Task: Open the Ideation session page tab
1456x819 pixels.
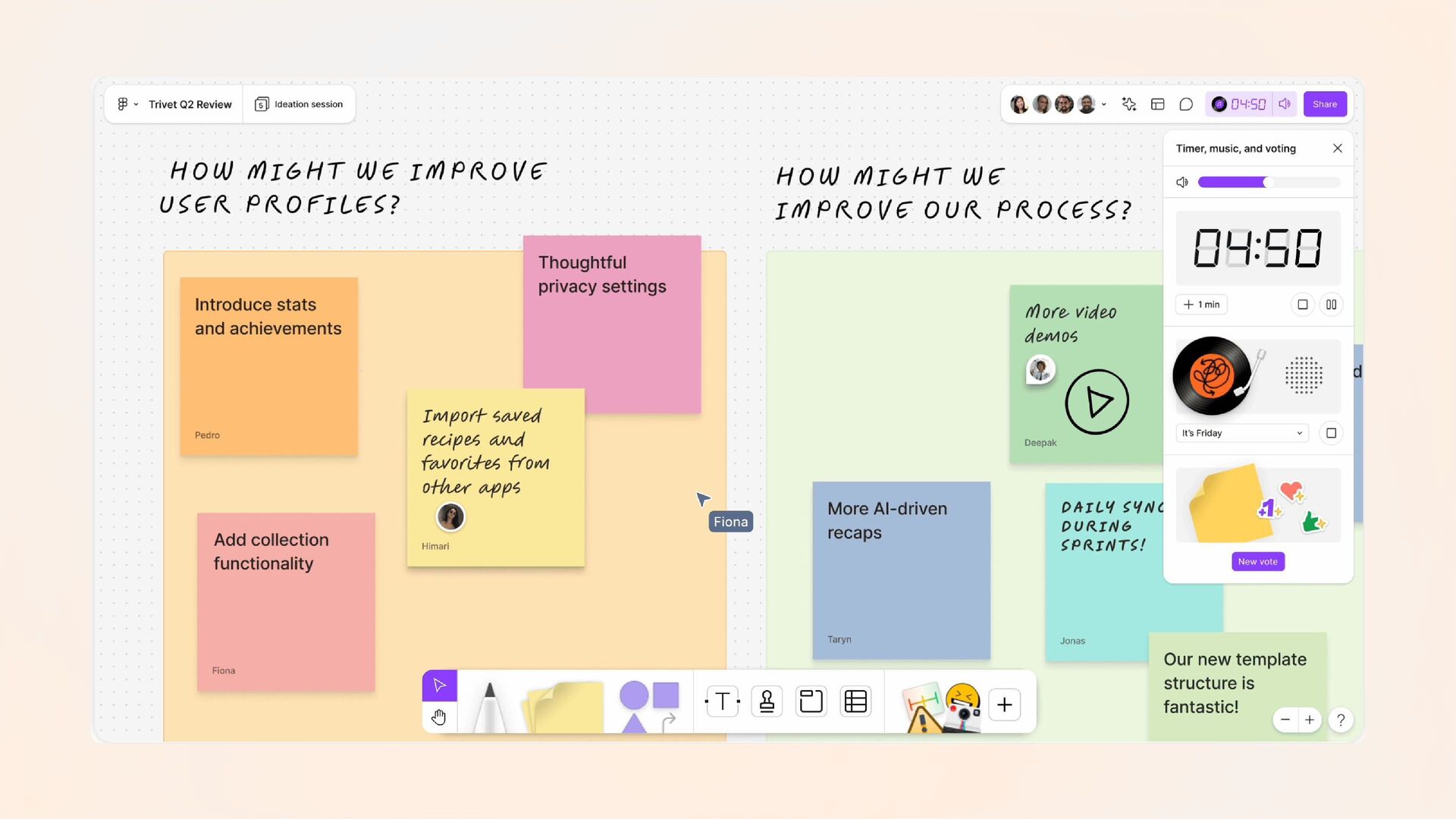Action: (x=300, y=105)
